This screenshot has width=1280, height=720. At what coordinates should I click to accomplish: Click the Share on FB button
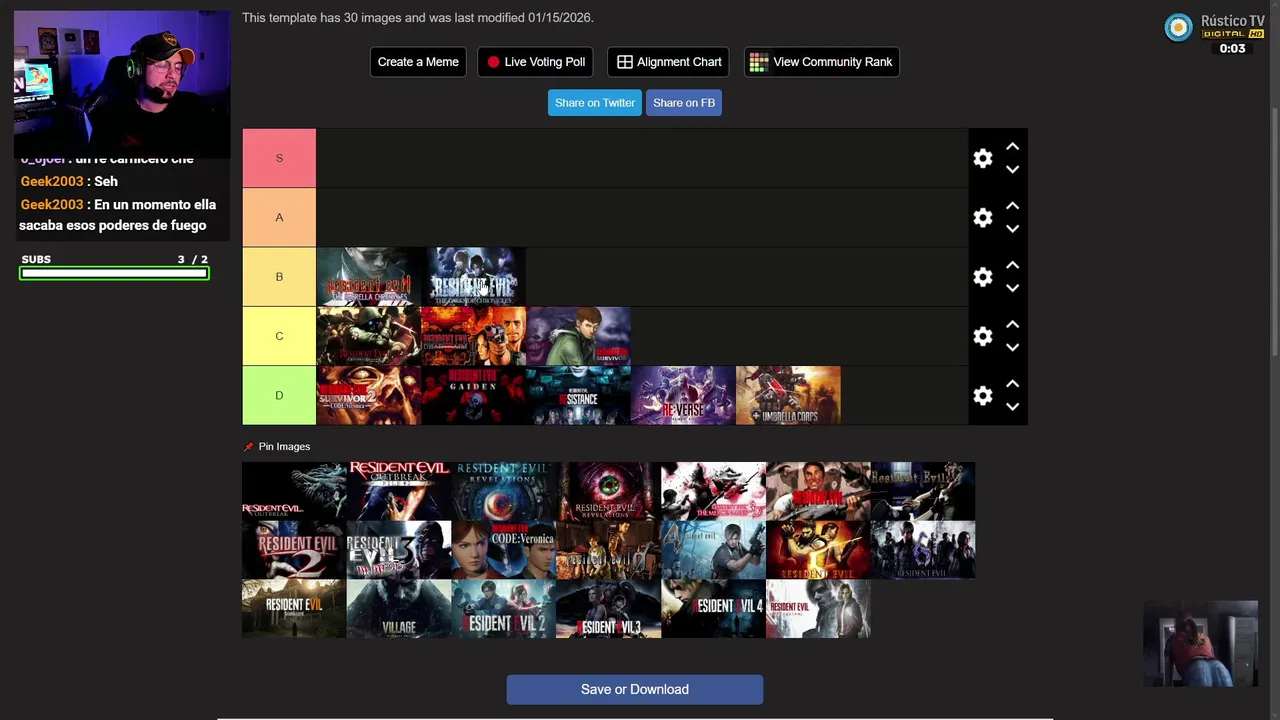(684, 103)
